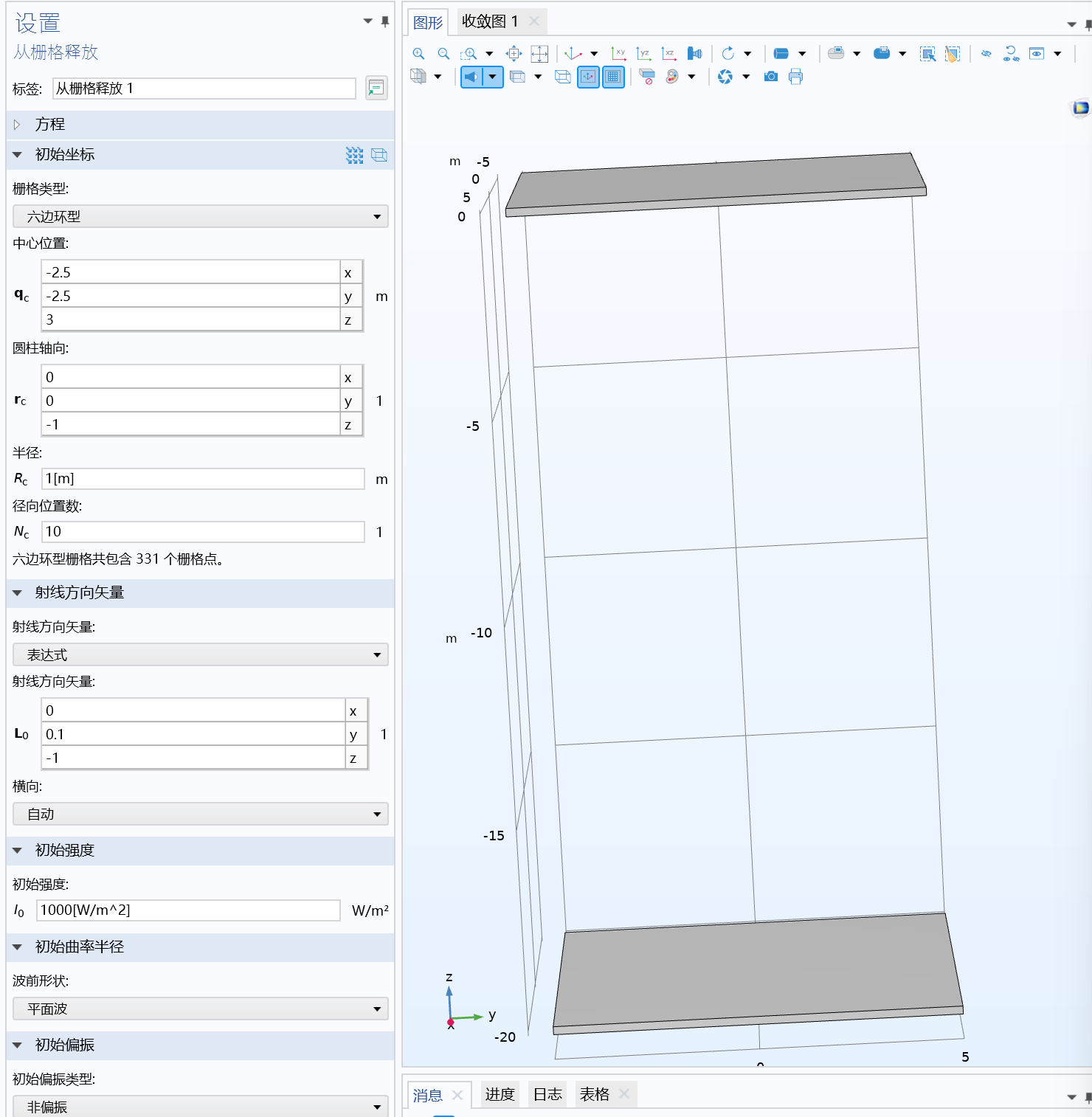
Task: Click the initial intensity field showing 1000[W/m^2]
Action: [188, 910]
